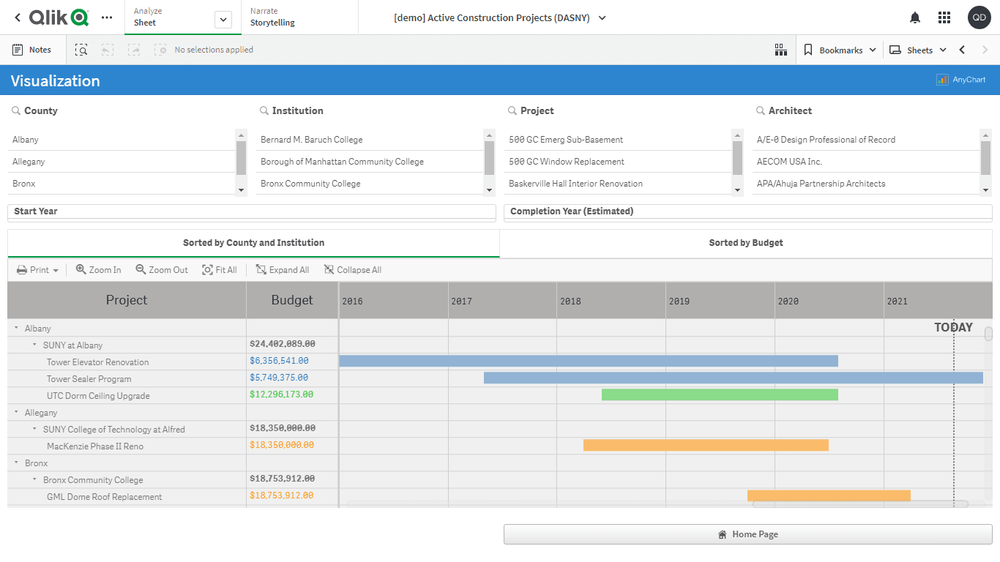Screen dimensions: 1000x562
Task: Click the Zoom In toolbar button
Action: [98, 270]
